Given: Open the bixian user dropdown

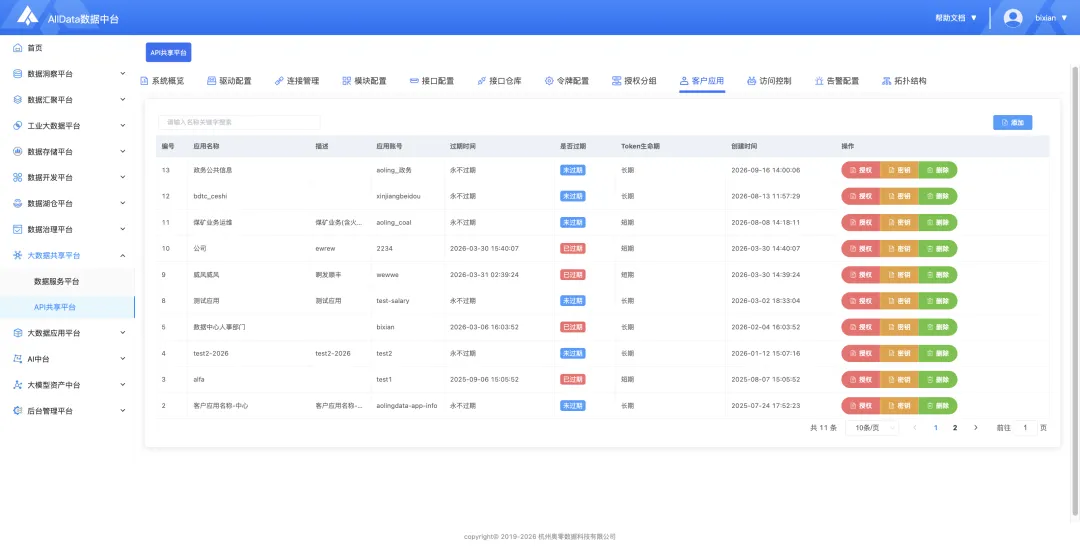Looking at the screenshot, I should pos(1051,18).
